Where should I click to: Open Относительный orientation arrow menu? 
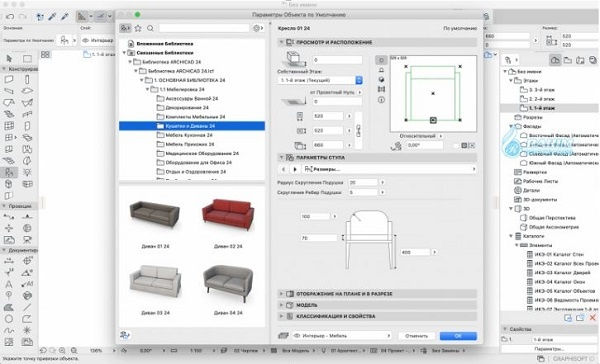(441, 136)
